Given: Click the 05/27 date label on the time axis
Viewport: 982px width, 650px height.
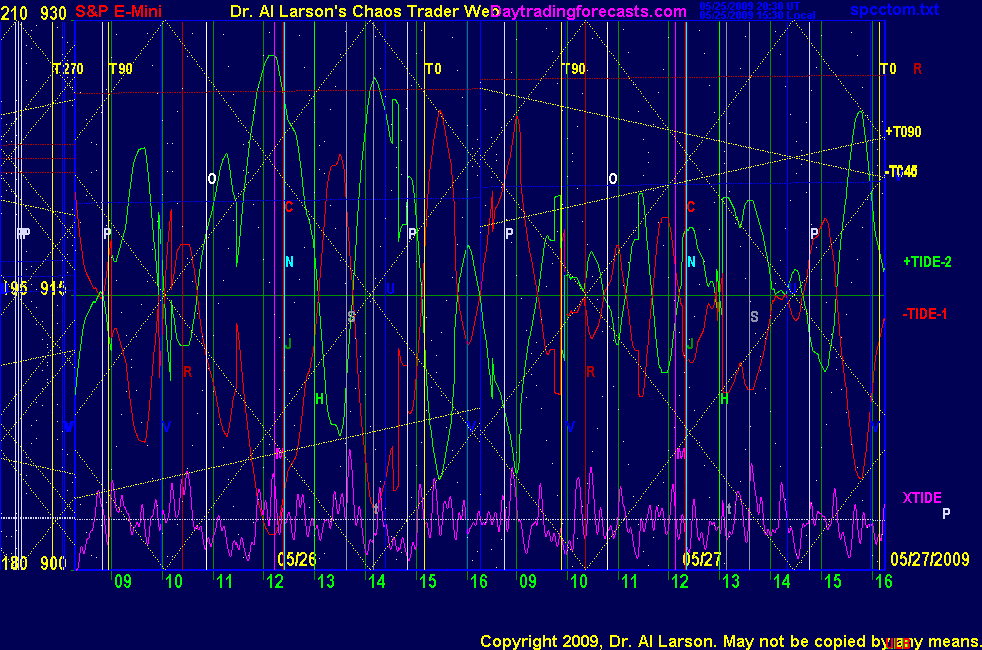Looking at the screenshot, I should (702, 558).
